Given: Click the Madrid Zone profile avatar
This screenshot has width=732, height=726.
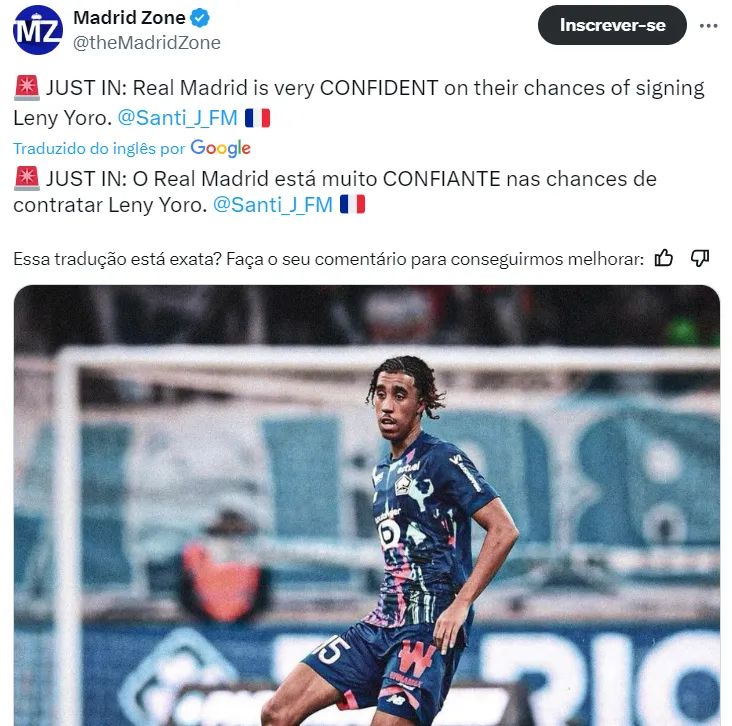Looking at the screenshot, I should pos(38,30).
